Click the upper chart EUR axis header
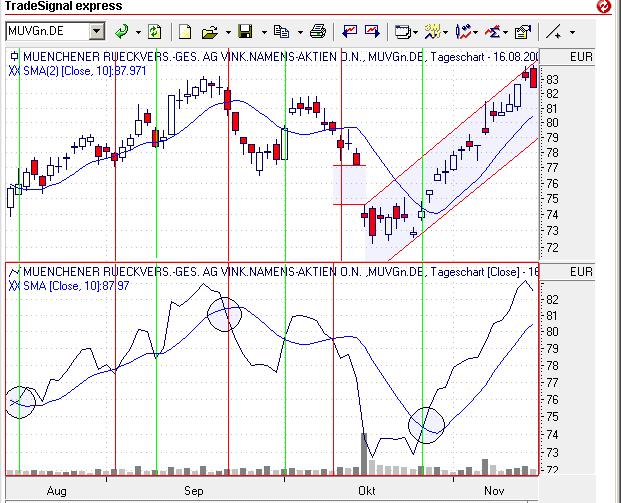 coord(568,57)
